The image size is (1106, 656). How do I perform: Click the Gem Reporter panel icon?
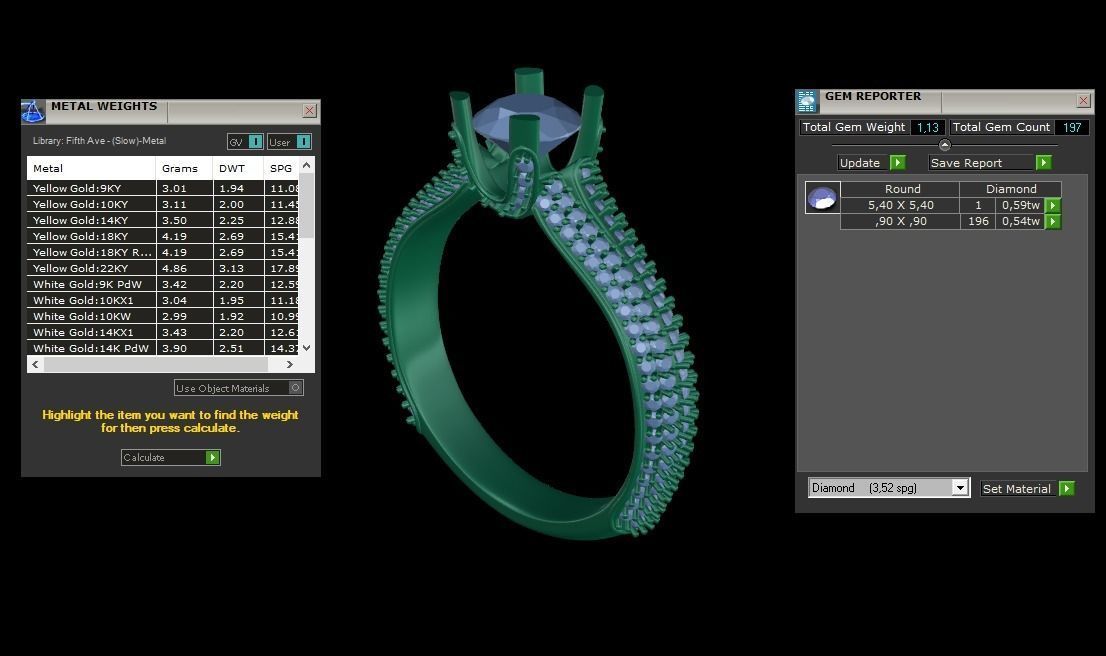(x=807, y=102)
